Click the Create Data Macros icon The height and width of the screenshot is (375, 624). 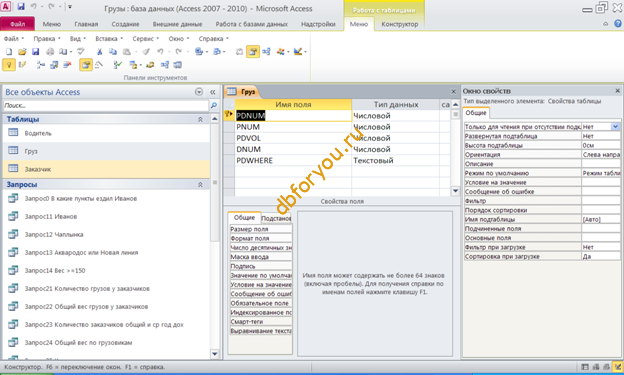click(133, 65)
